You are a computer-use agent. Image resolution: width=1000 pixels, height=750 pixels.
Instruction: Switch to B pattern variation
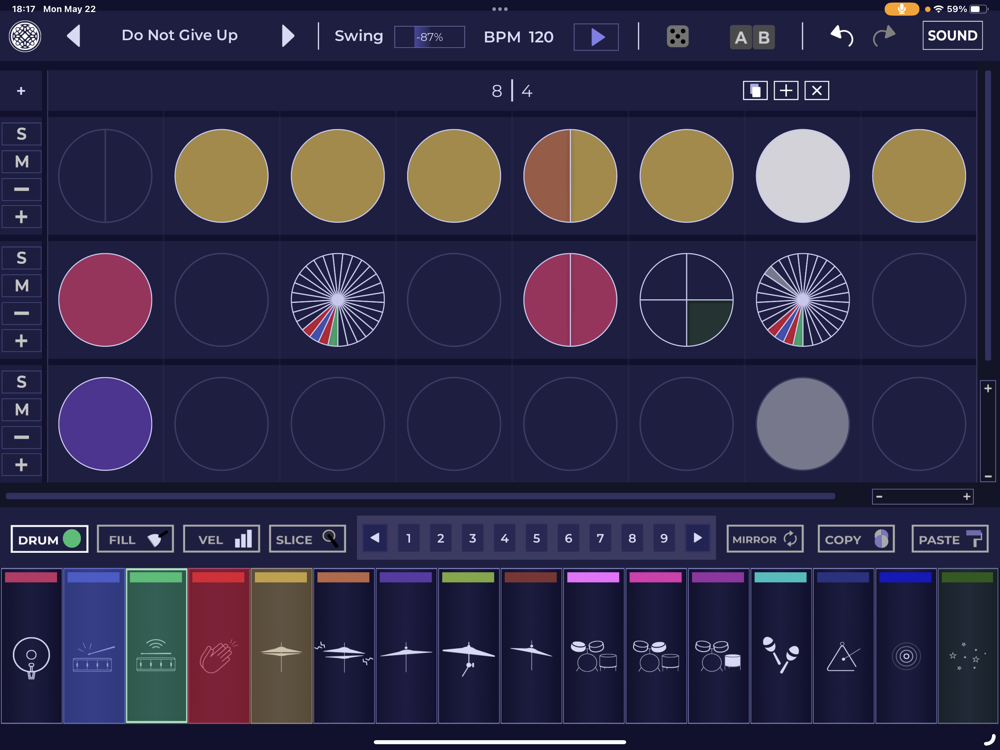pos(764,37)
